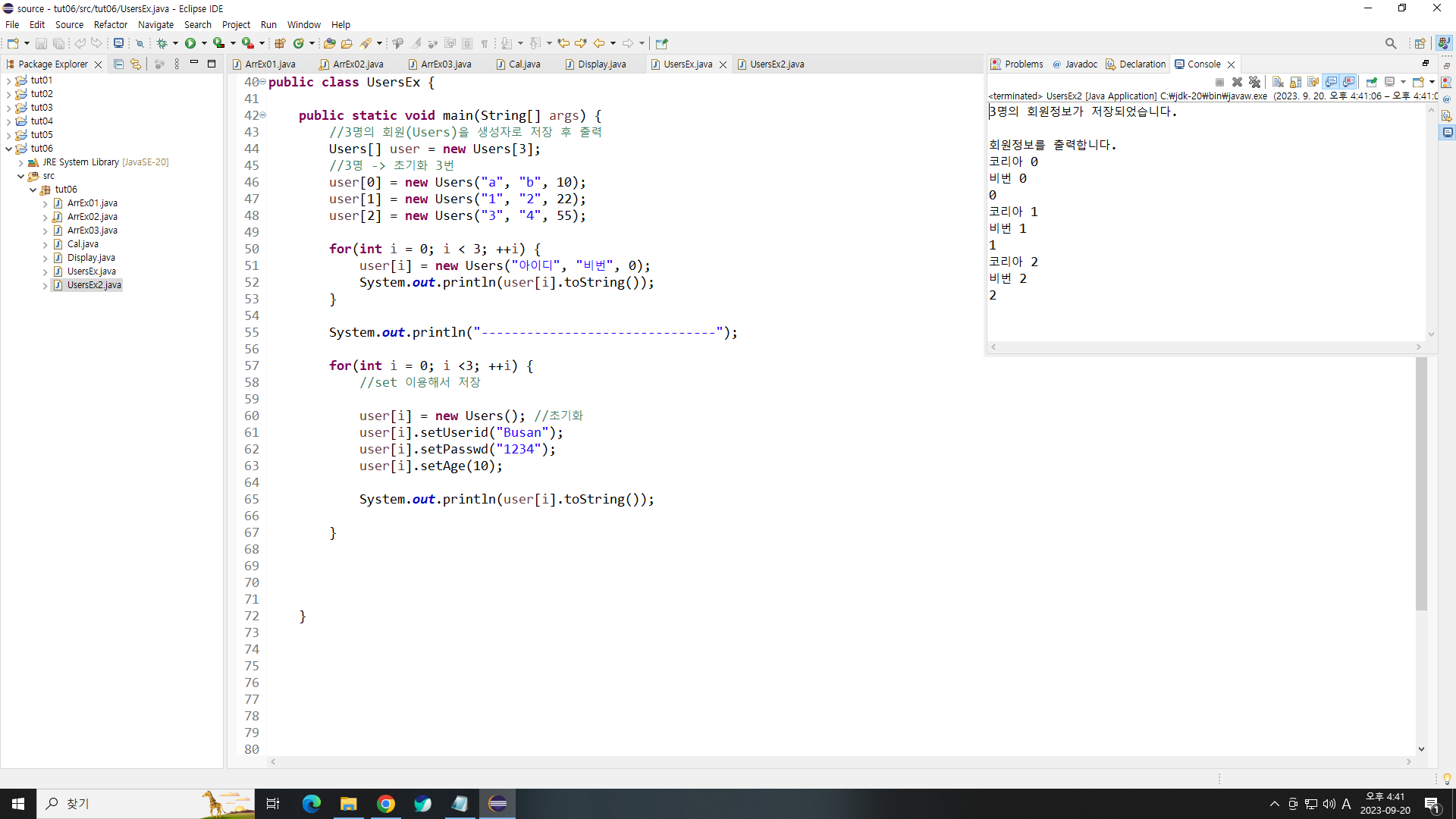1456x819 pixels.
Task: Click the New Java Class icon
Action: tap(299, 44)
